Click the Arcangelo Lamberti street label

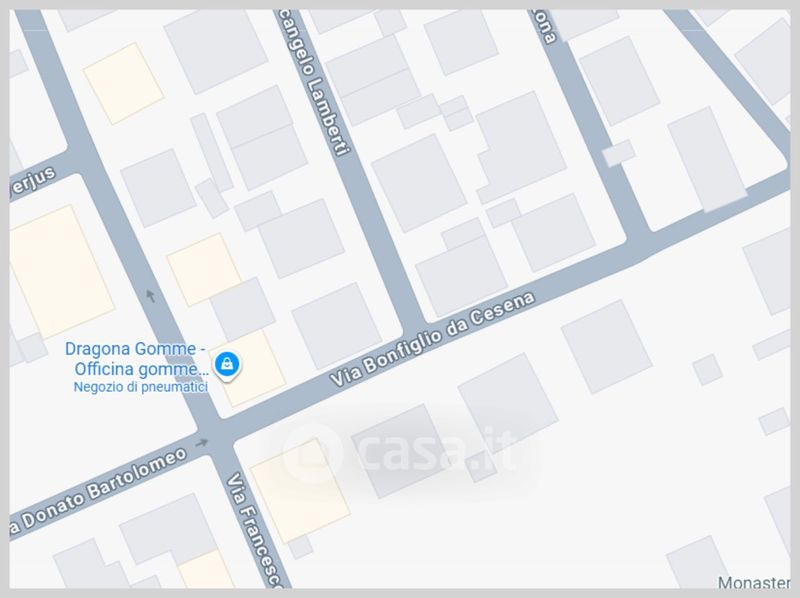(x=314, y=82)
